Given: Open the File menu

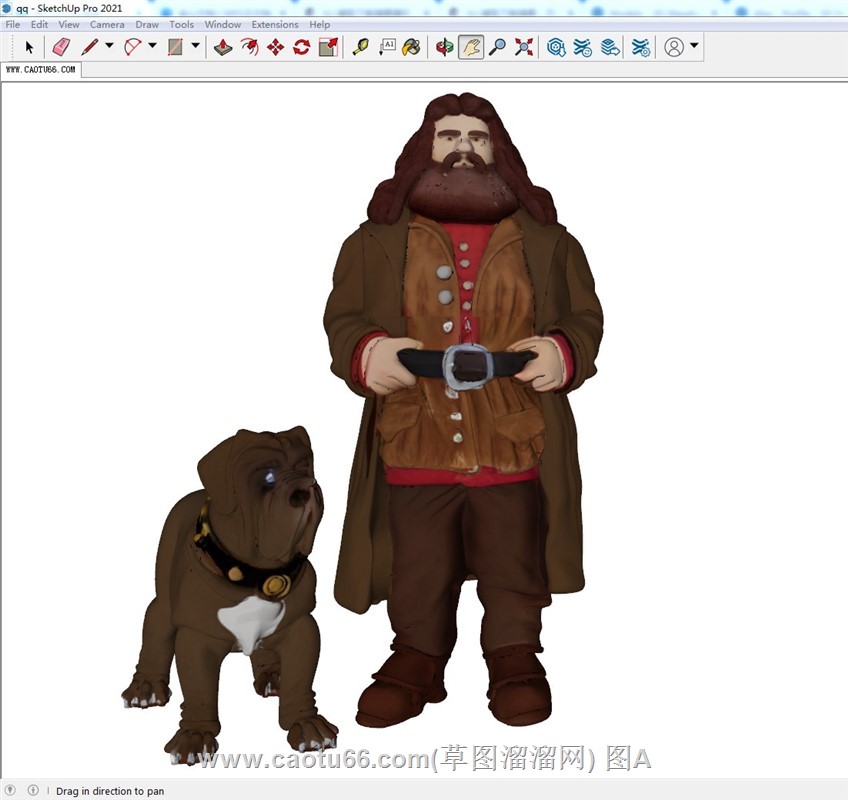Looking at the screenshot, I should pyautogui.click(x=13, y=24).
